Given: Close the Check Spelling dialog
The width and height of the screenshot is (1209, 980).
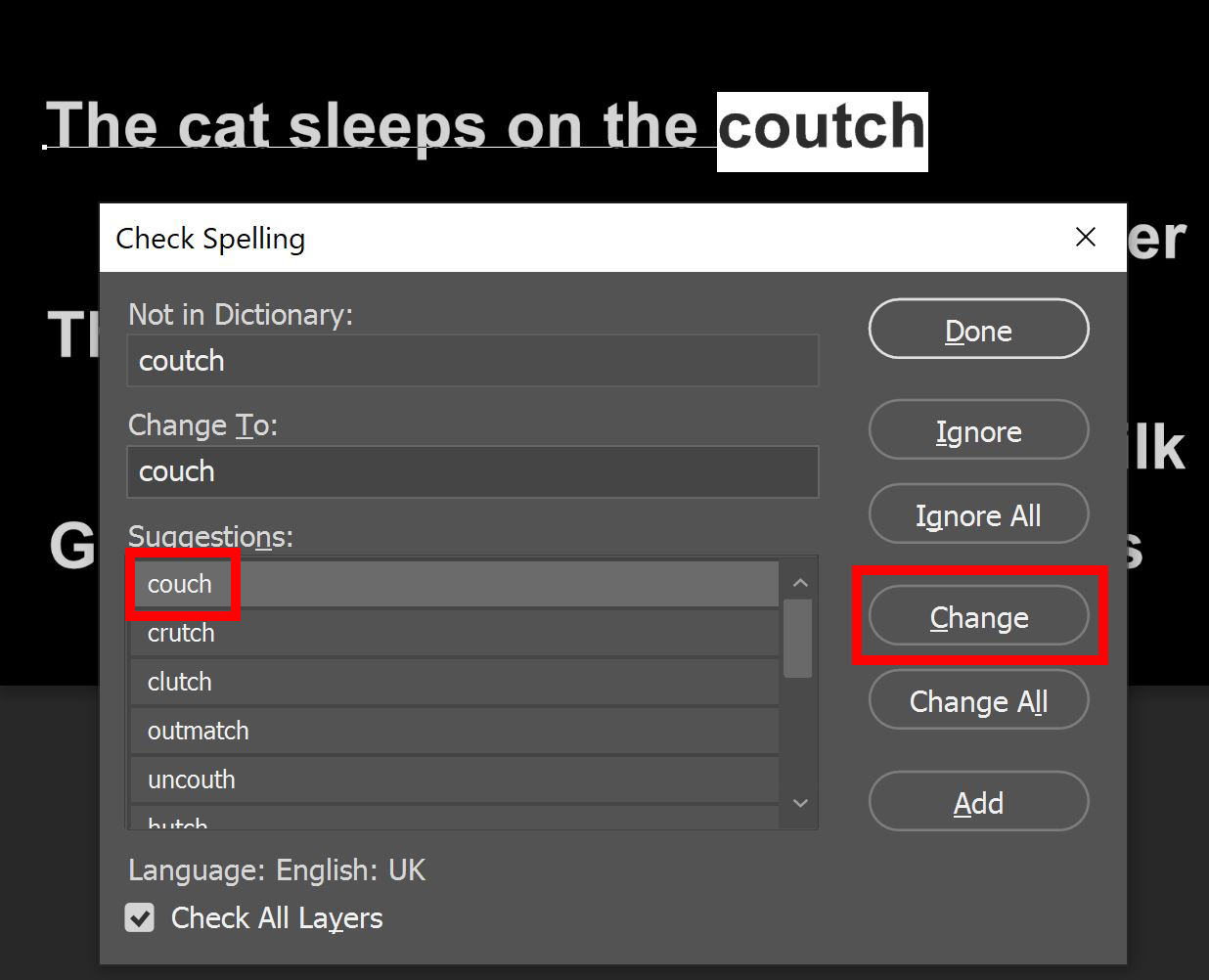Looking at the screenshot, I should (x=1085, y=237).
